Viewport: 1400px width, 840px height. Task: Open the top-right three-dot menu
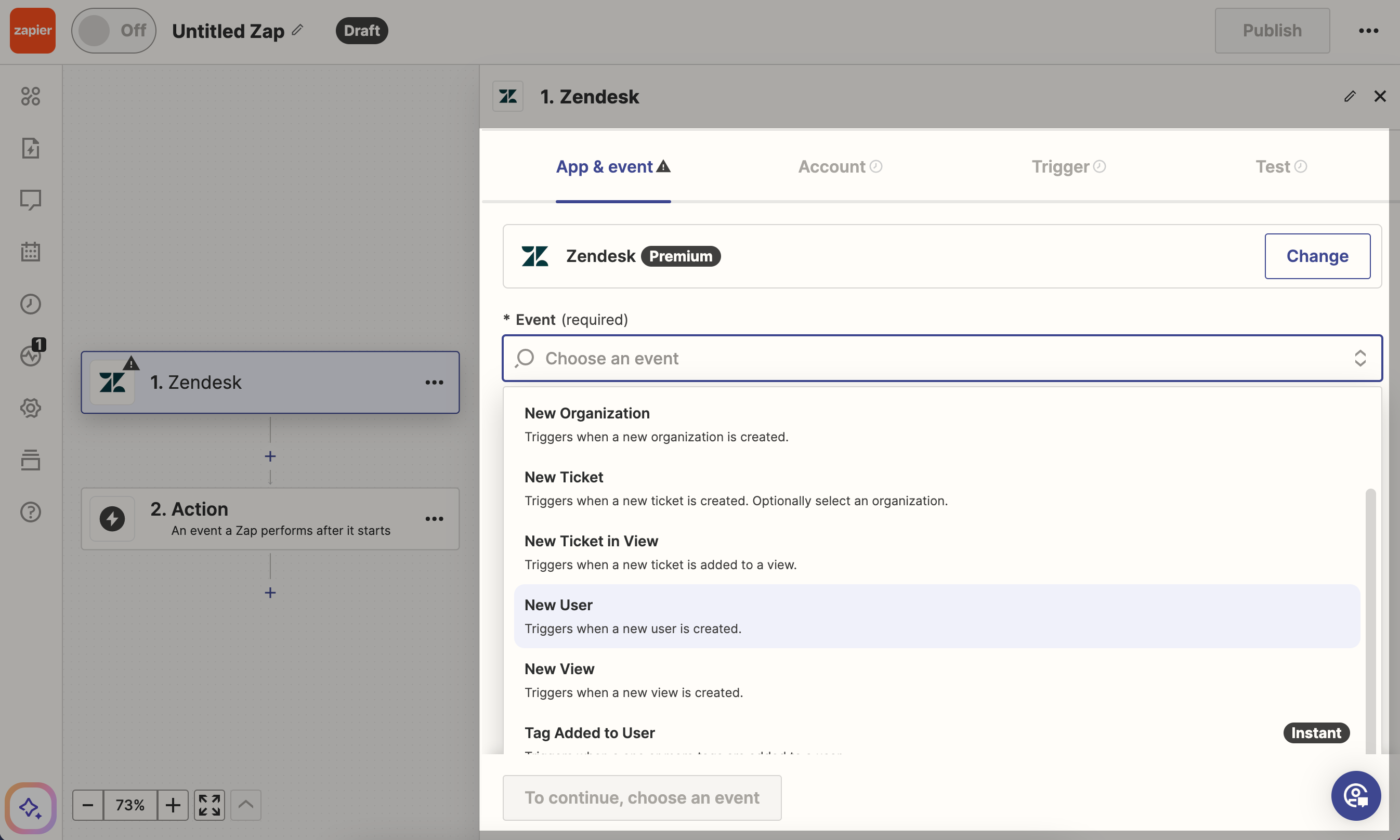click(x=1368, y=31)
